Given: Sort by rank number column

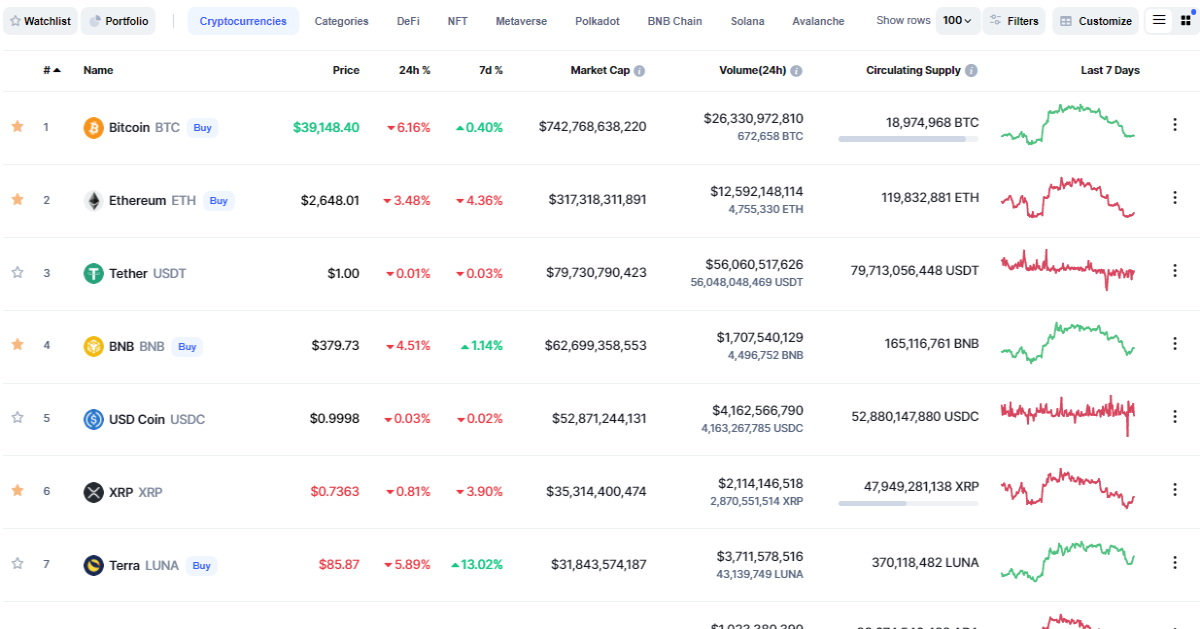Looking at the screenshot, I should [x=51, y=70].
